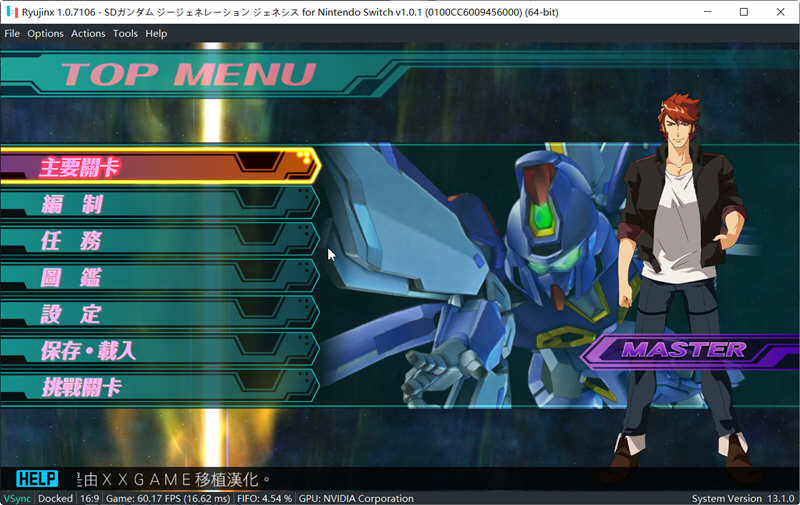Open the File menu
The width and height of the screenshot is (800, 505).
click(12, 34)
